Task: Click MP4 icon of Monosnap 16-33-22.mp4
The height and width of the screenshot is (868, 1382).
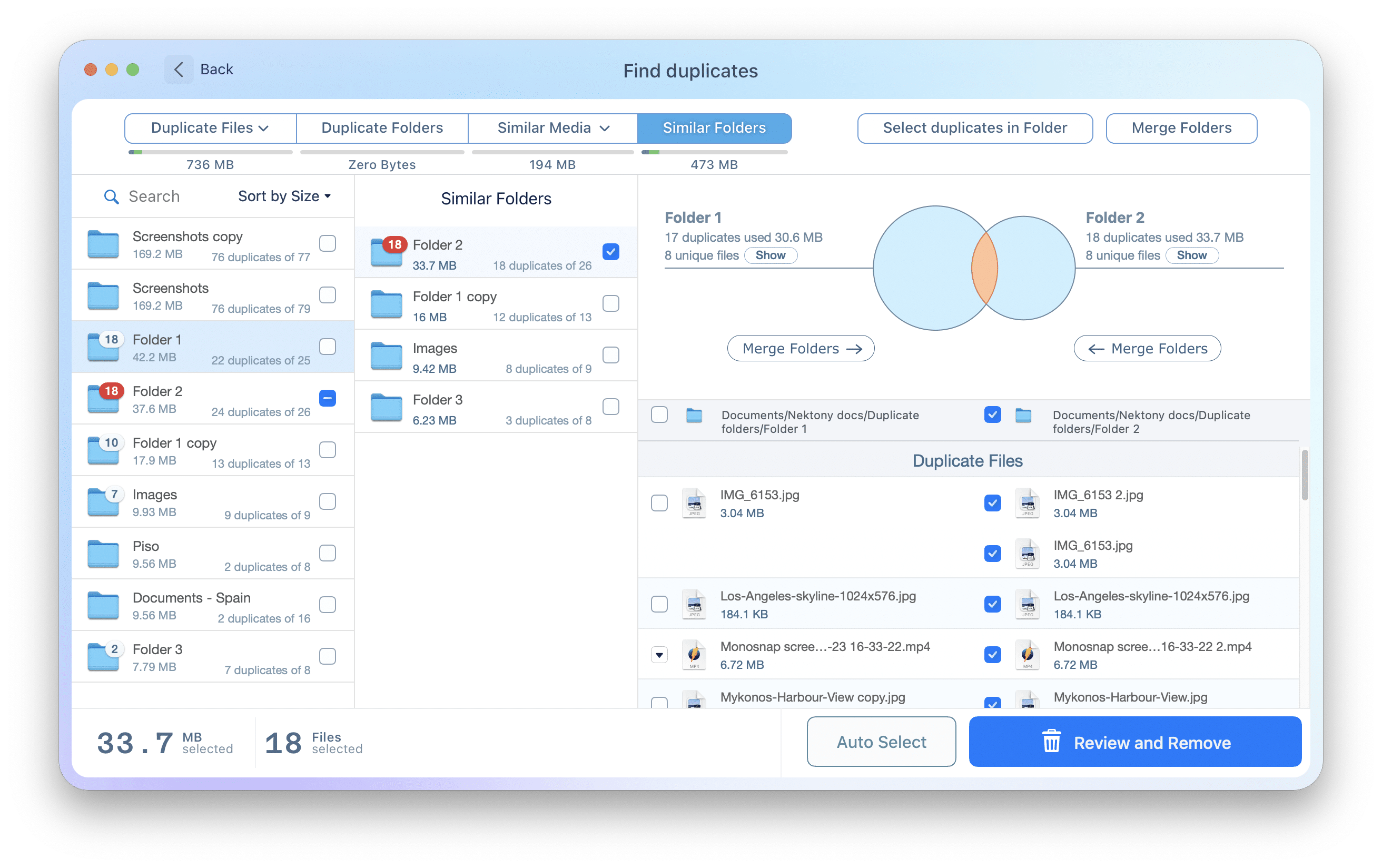Action: coord(695,655)
